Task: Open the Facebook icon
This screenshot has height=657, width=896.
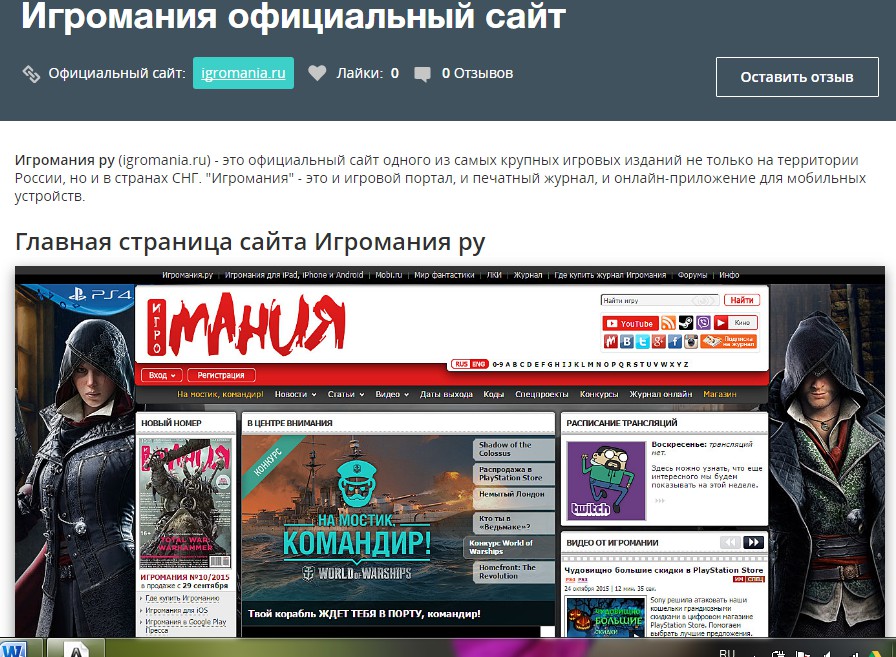Action: tap(675, 342)
